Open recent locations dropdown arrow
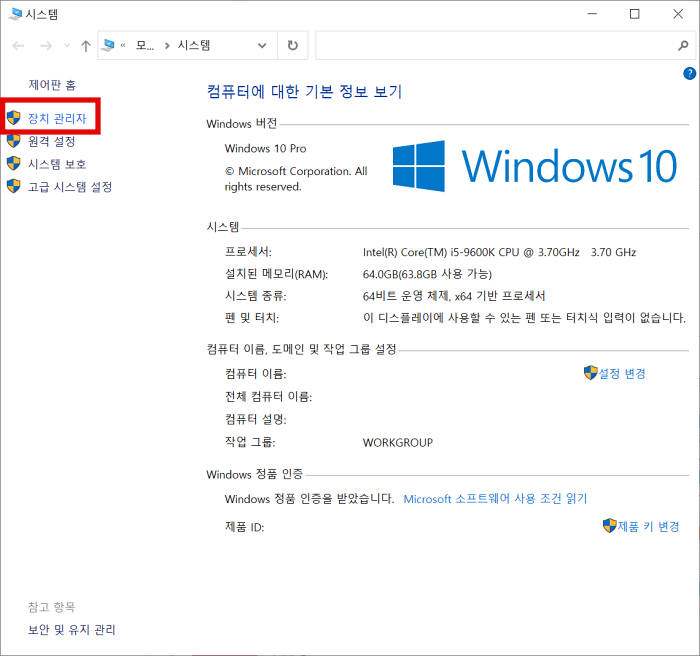Screen dimensions: 700x656 (67, 46)
